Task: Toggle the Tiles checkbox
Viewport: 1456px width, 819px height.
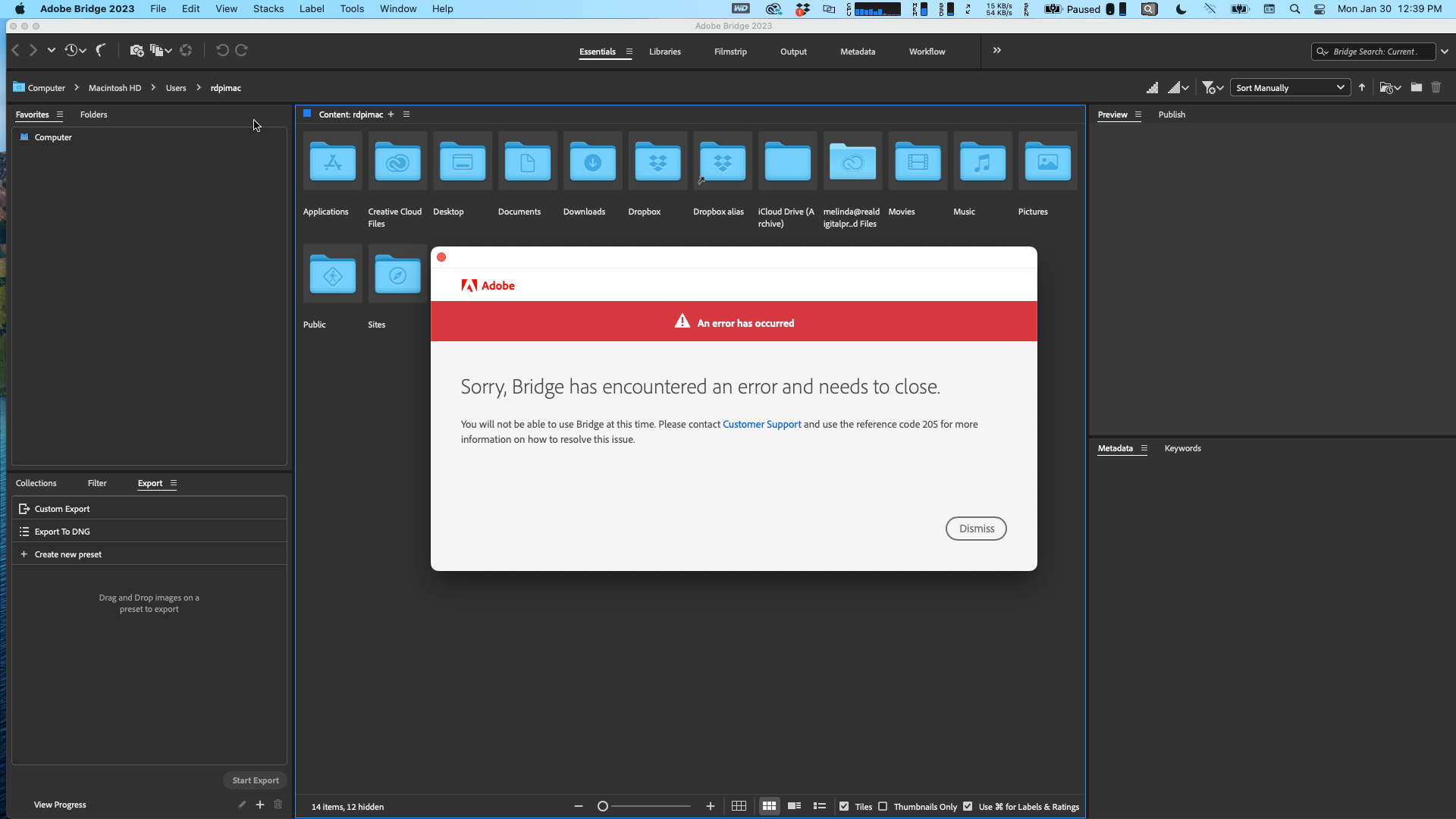Action: [x=844, y=806]
